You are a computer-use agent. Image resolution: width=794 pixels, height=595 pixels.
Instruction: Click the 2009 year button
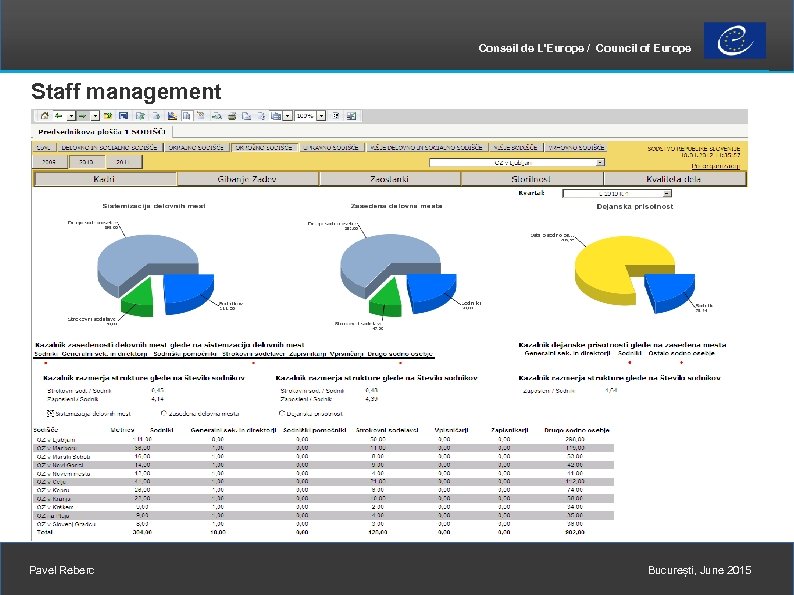pos(49,162)
